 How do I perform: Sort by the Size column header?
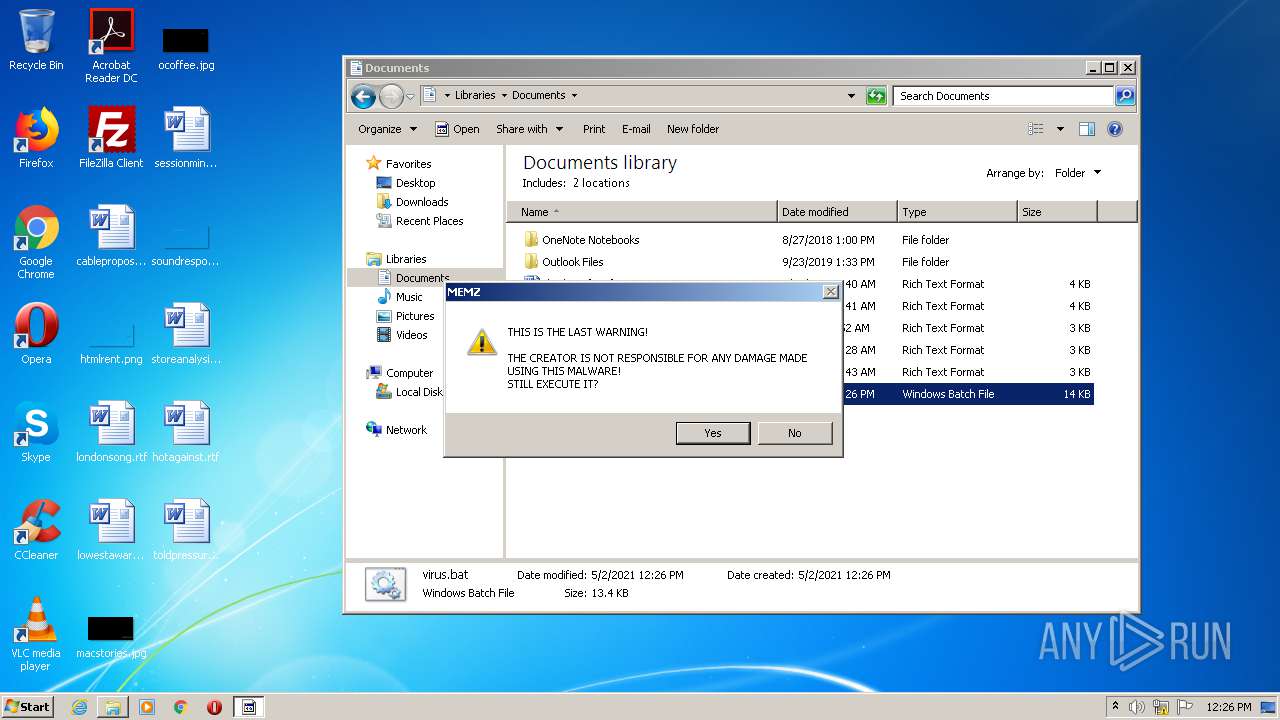click(1057, 212)
